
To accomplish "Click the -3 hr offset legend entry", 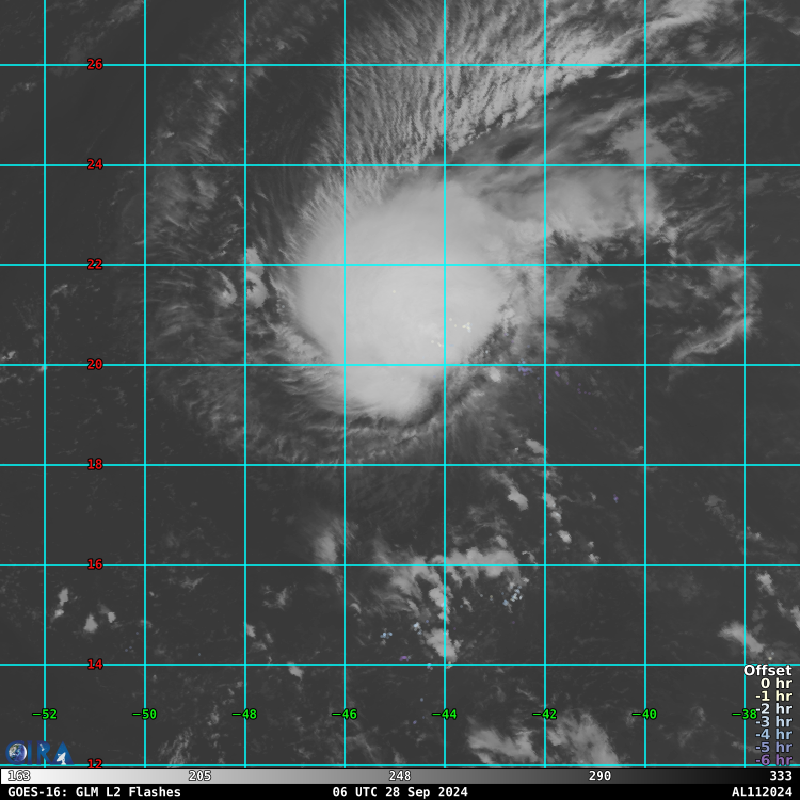I will click(x=773, y=722).
